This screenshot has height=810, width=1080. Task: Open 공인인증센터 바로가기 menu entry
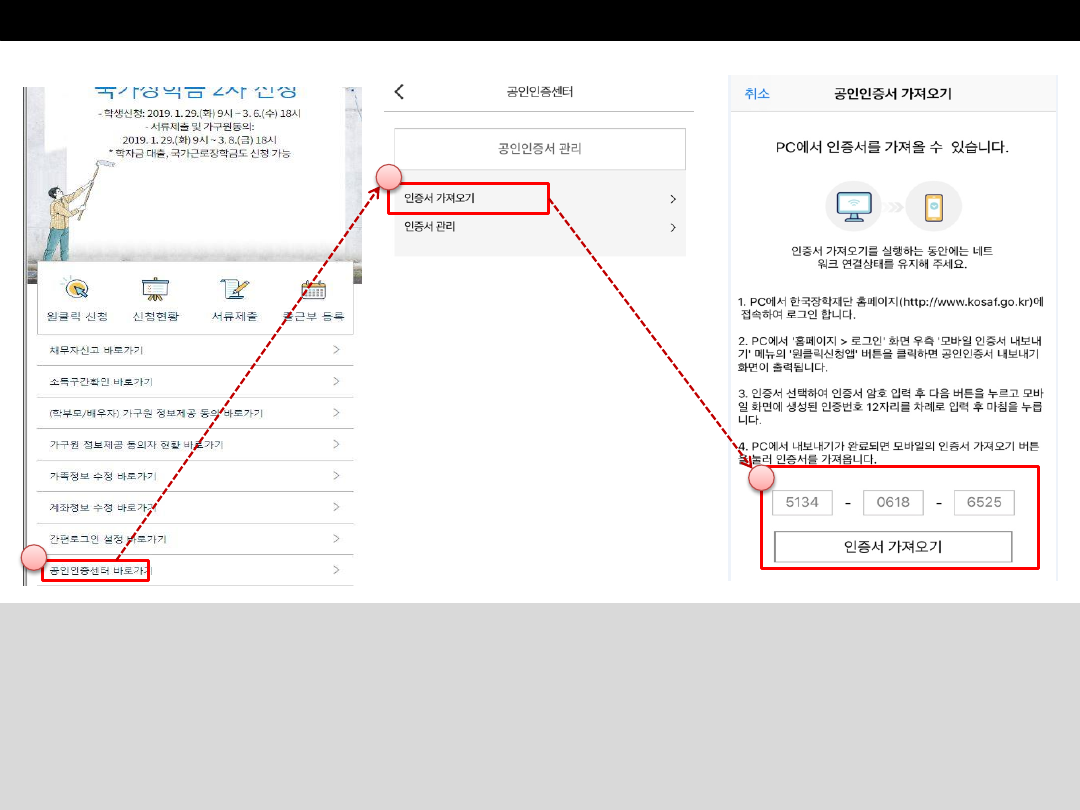click(x=98, y=571)
